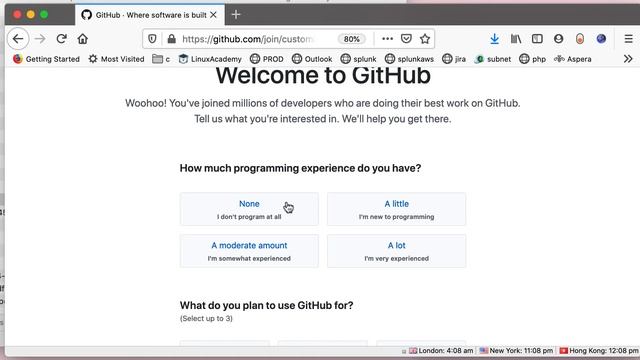
Task: Click '(Select up to 3)' hint text
Action: pyautogui.click(x=206, y=318)
